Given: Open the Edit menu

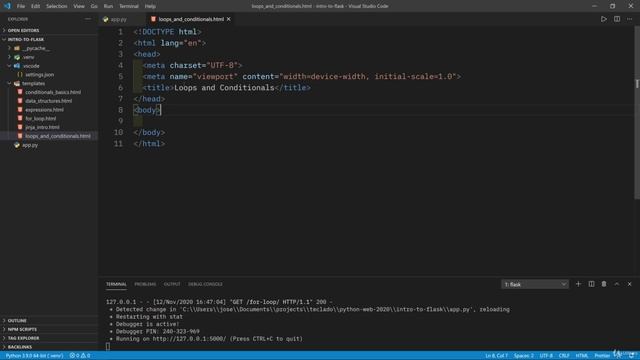Looking at the screenshot, I should (36, 6).
